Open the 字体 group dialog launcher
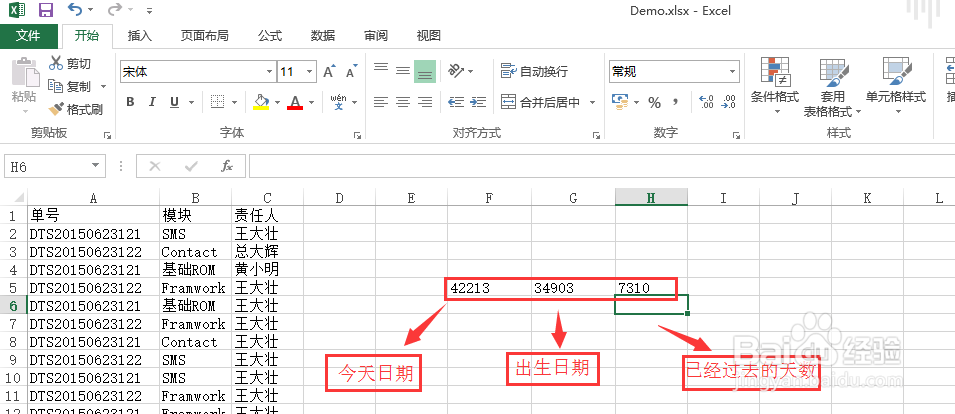The width and height of the screenshot is (955, 414). pyautogui.click(x=357, y=135)
